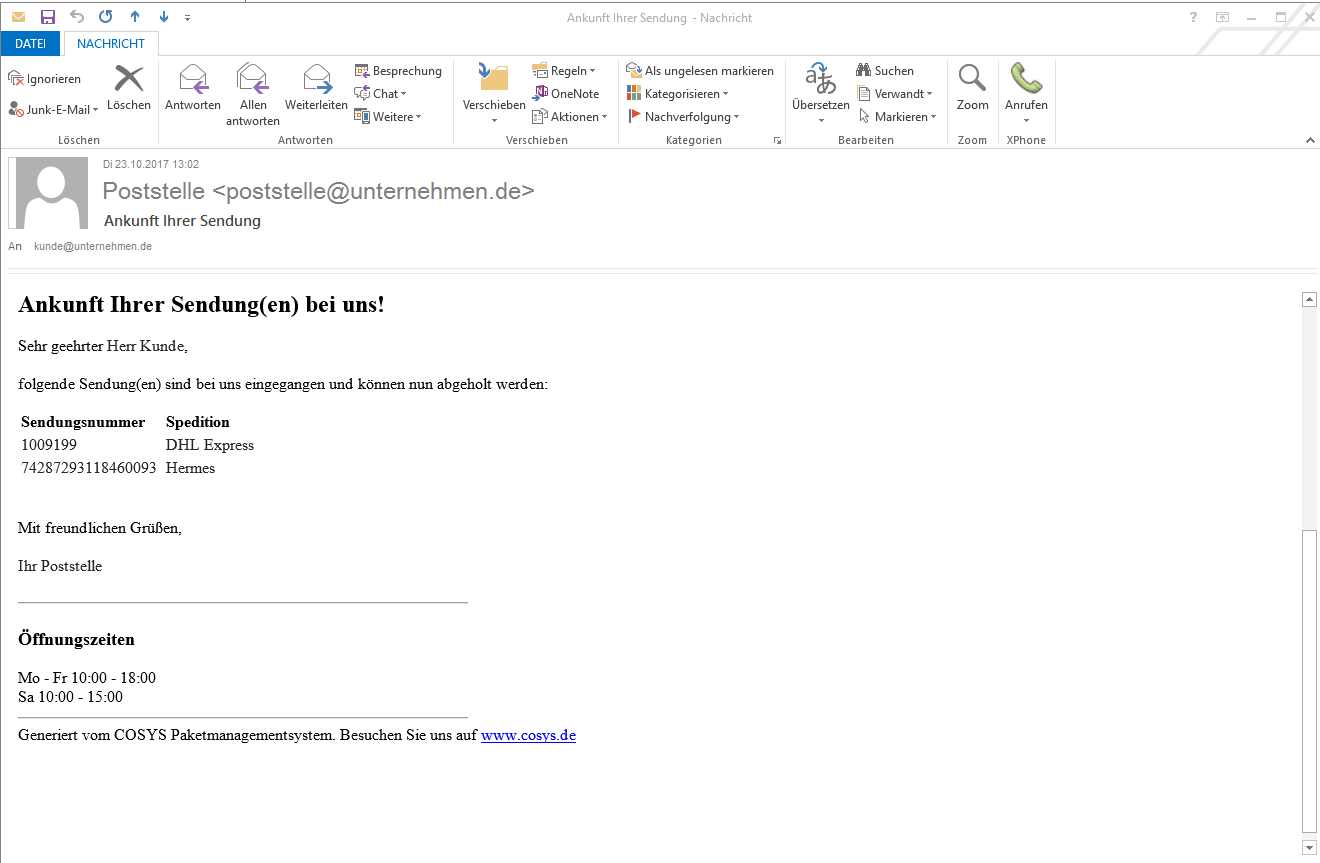Open the Chat dropdown
The image size is (1320, 863).
coord(381,94)
